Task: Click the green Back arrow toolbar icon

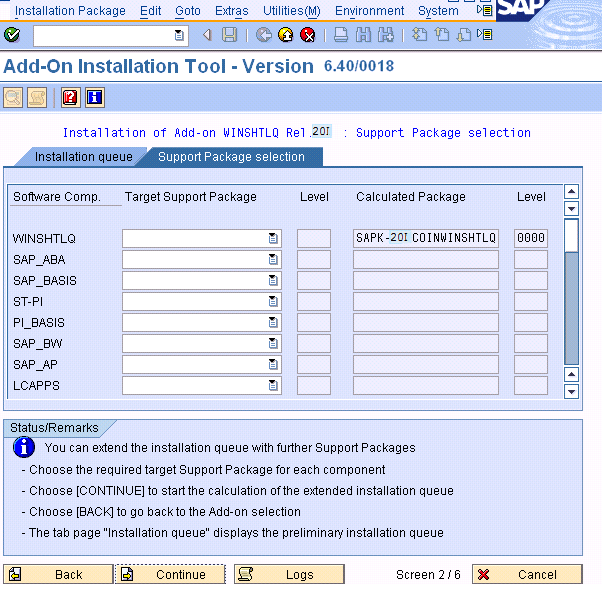Action: pyautogui.click(x=264, y=35)
